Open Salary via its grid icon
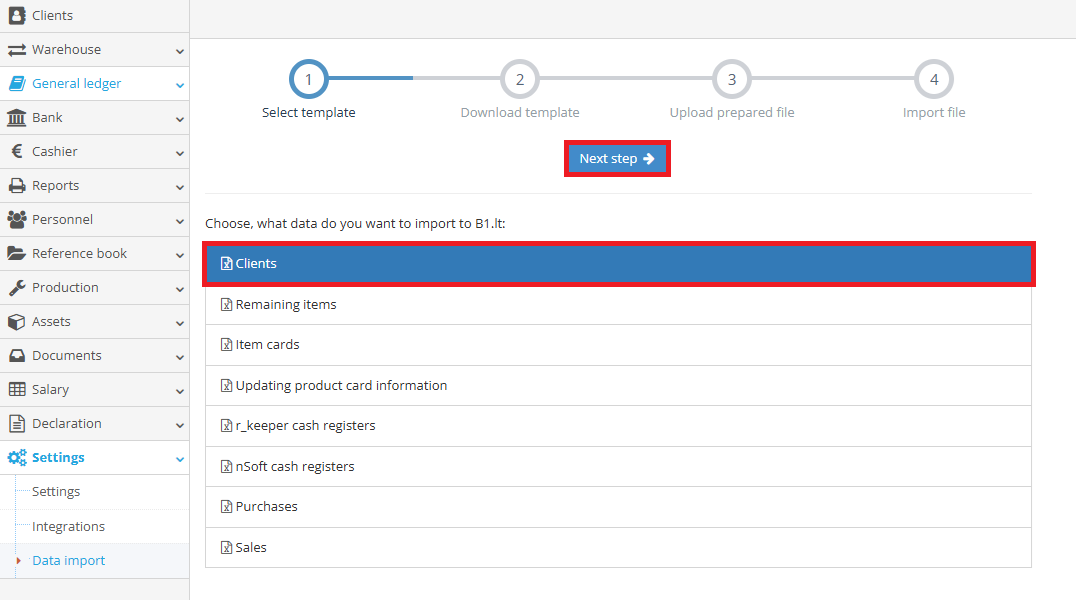 [x=16, y=389]
